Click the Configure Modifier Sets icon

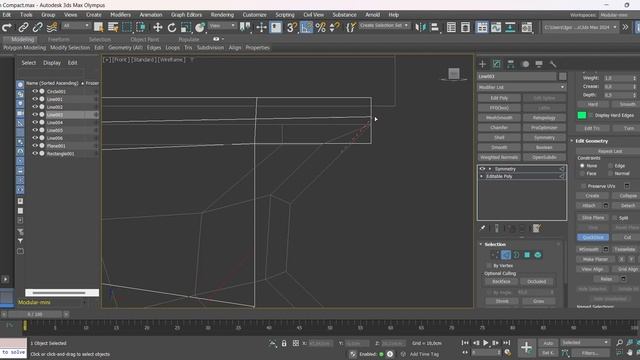coord(537,228)
